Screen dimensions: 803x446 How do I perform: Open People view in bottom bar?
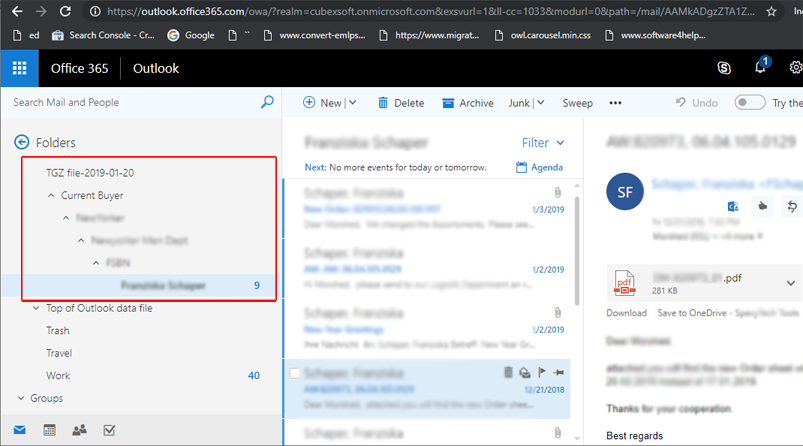(x=79, y=430)
